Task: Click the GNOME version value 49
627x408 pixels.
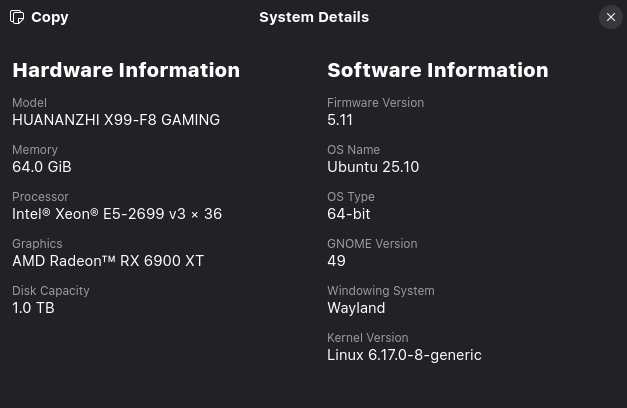Action: [x=336, y=261]
